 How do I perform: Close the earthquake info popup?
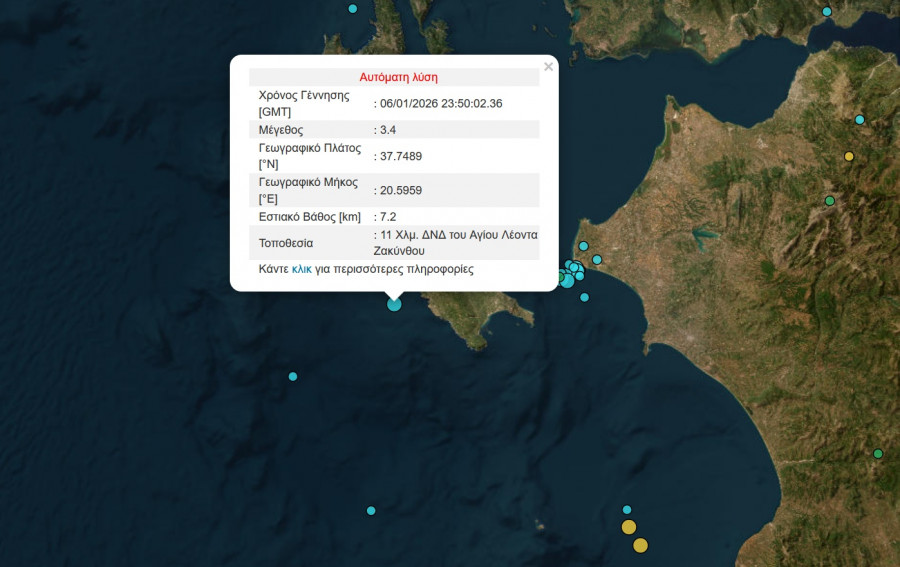[x=548, y=67]
